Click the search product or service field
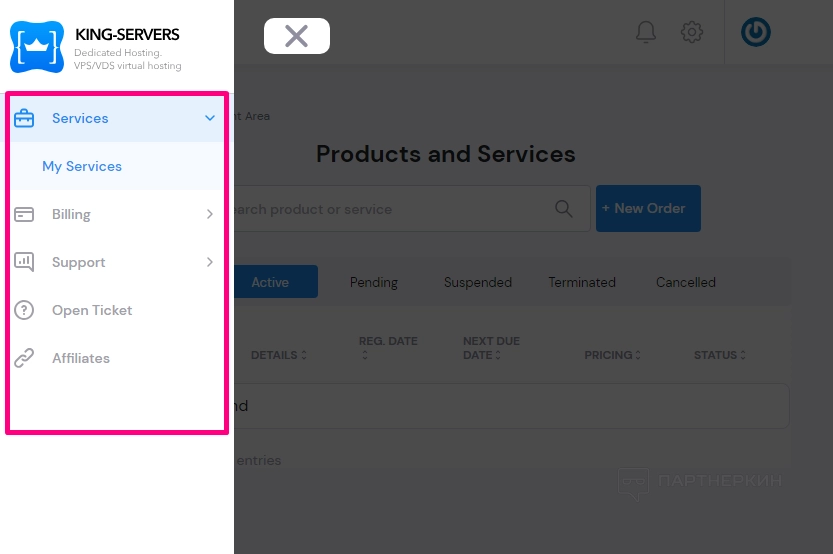This screenshot has height=554, width=833. click(x=400, y=209)
